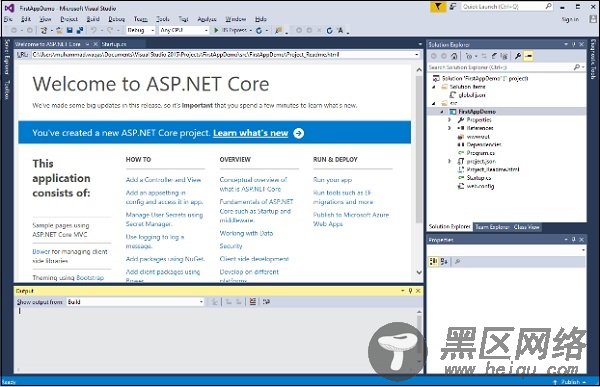Pin the Solution Explorer with auto-hide pin
The image size is (600, 387).
coord(573,44)
